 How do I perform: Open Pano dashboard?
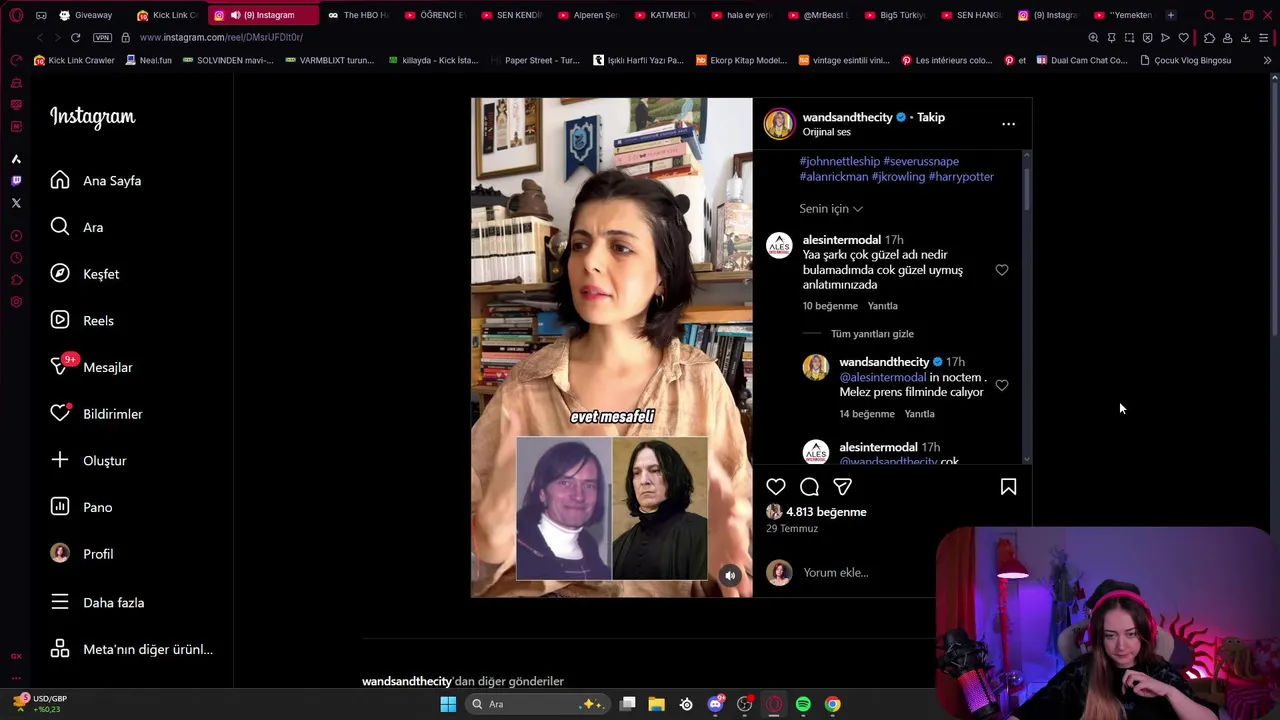coord(81,507)
